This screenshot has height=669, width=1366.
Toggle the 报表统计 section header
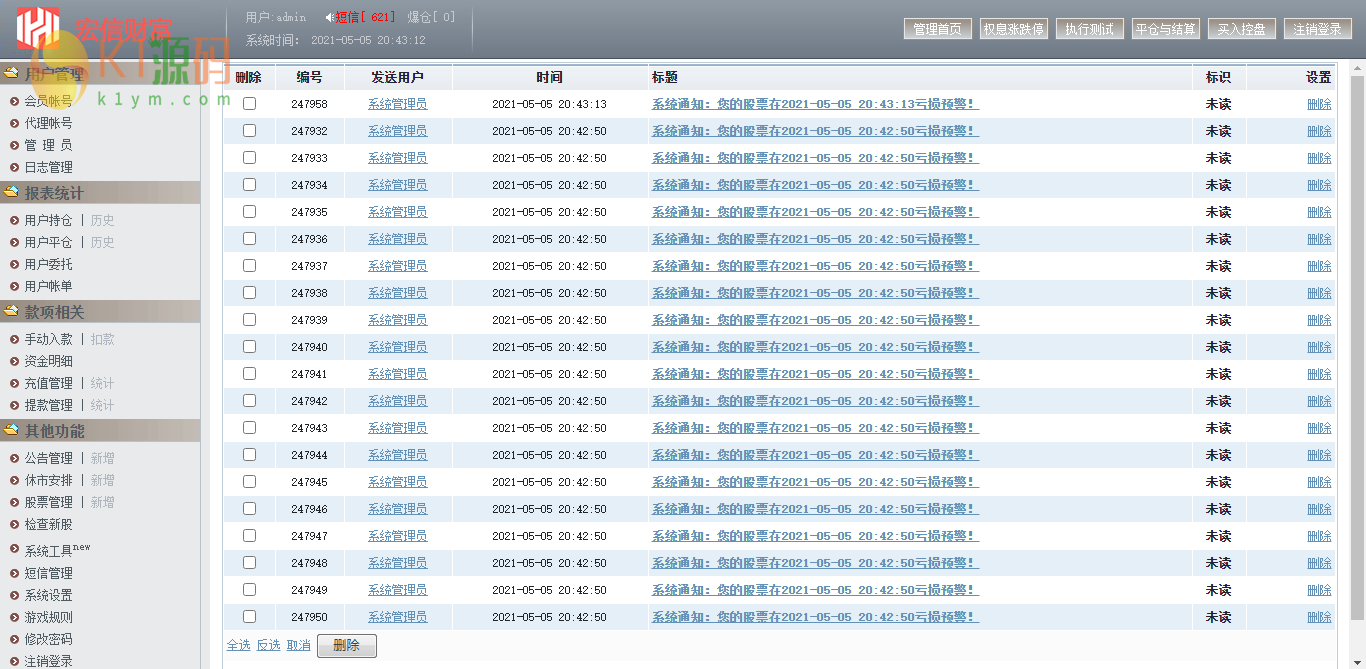pos(54,193)
